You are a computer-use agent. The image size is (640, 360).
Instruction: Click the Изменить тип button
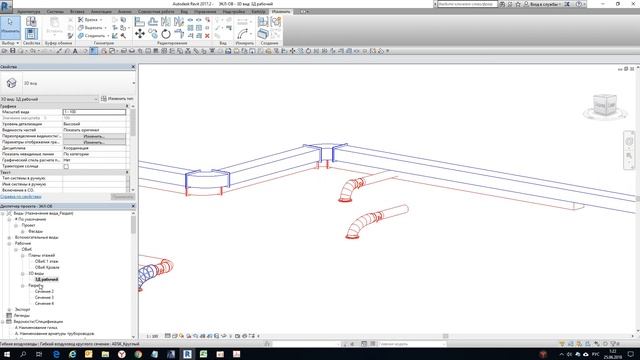click(117, 99)
